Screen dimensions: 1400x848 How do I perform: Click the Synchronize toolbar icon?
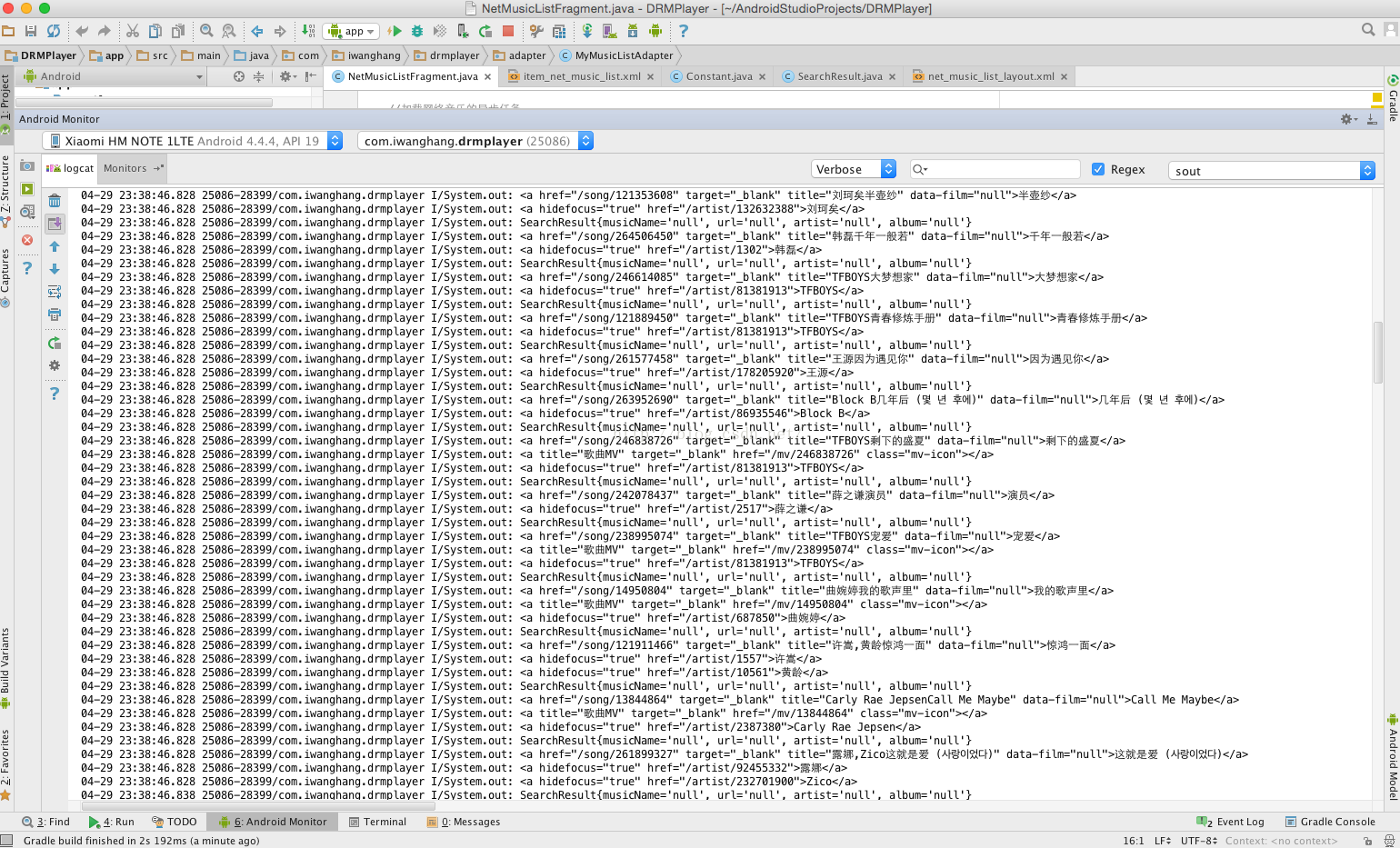tap(54, 31)
